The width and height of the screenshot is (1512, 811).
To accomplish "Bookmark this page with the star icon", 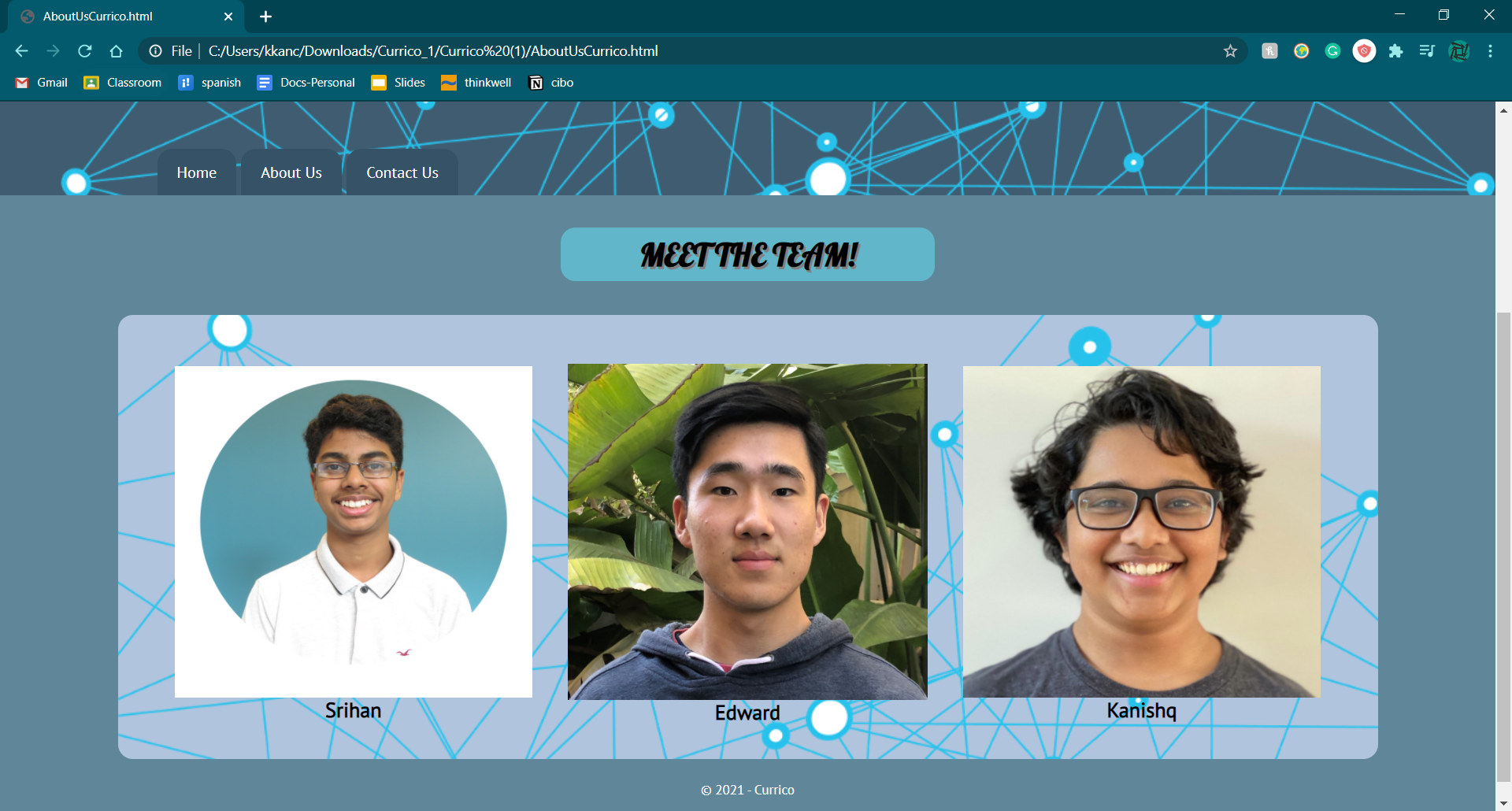I will (1230, 51).
